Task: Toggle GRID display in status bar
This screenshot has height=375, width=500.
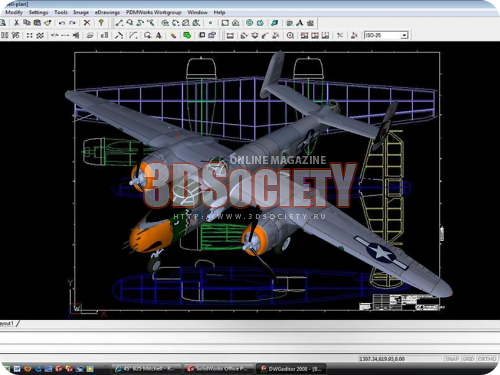Action: (468, 359)
